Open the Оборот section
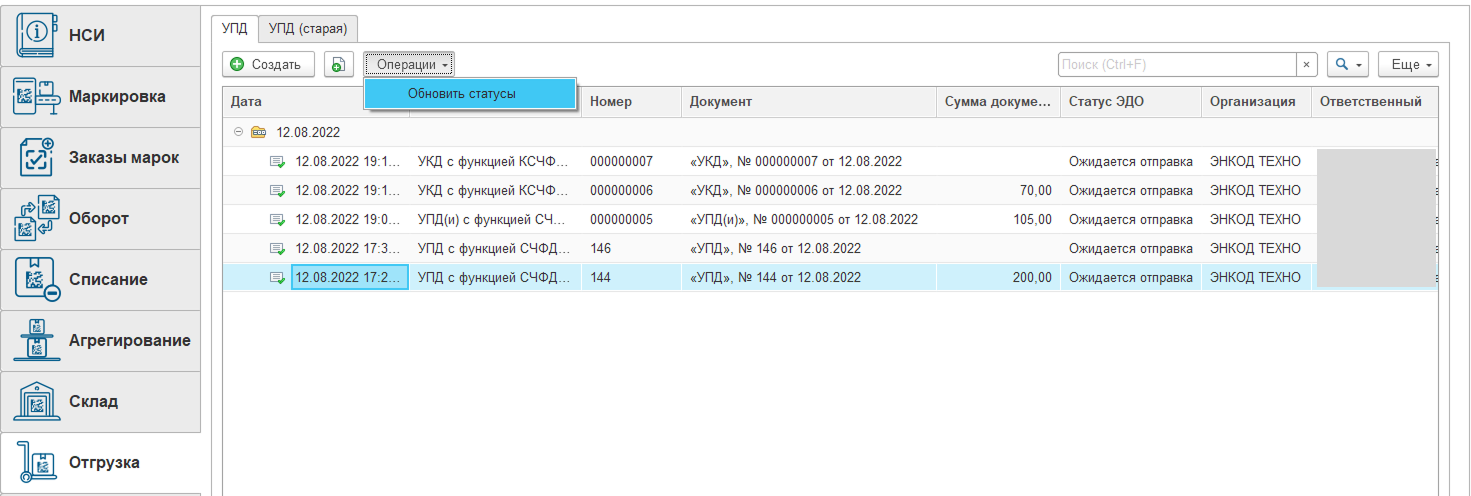The width and height of the screenshot is (1471, 496). tap(100, 219)
